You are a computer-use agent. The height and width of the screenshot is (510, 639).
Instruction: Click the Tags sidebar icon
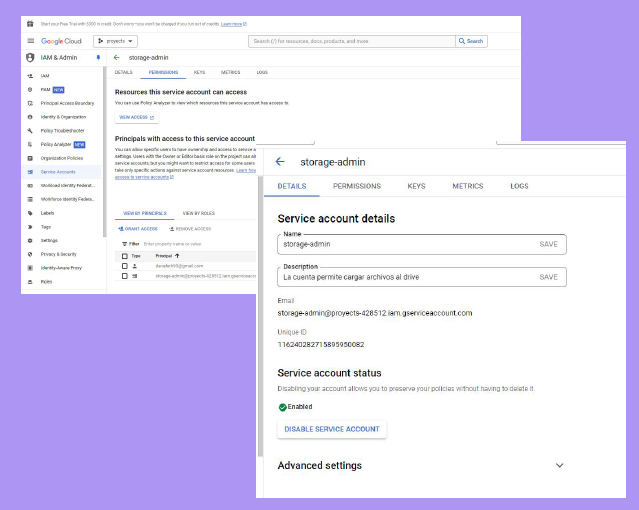click(x=30, y=227)
